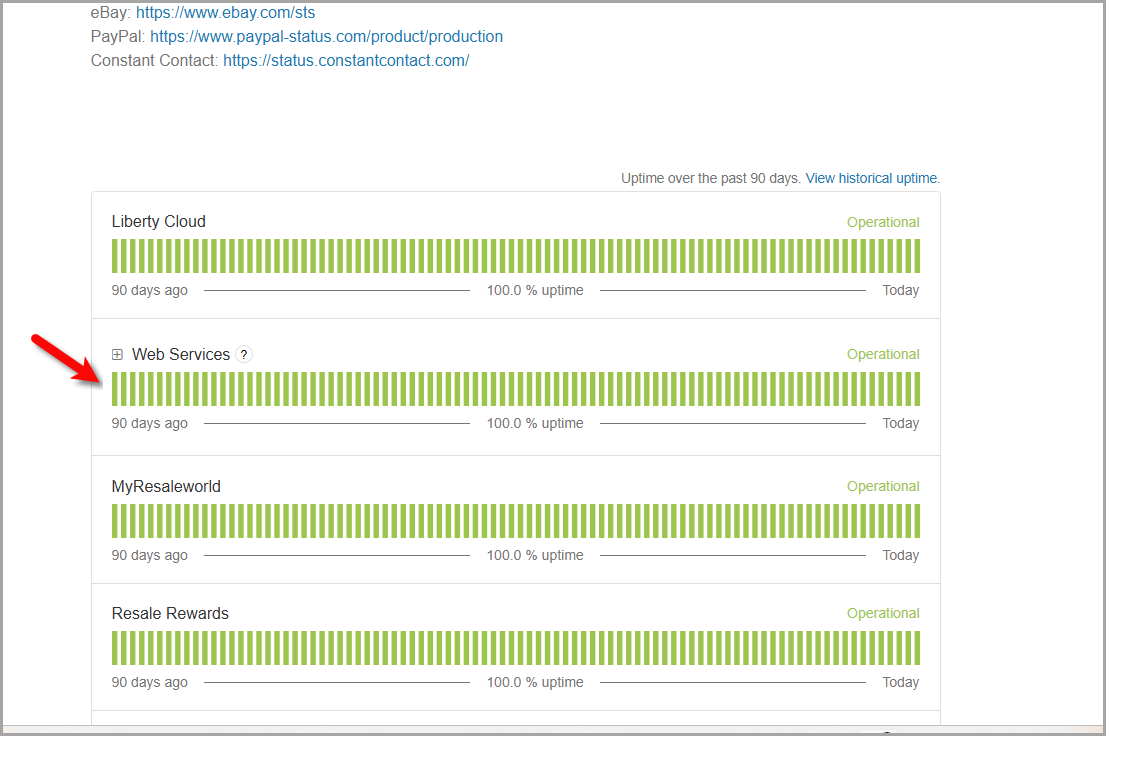Open the Constant Contact status link

346,61
